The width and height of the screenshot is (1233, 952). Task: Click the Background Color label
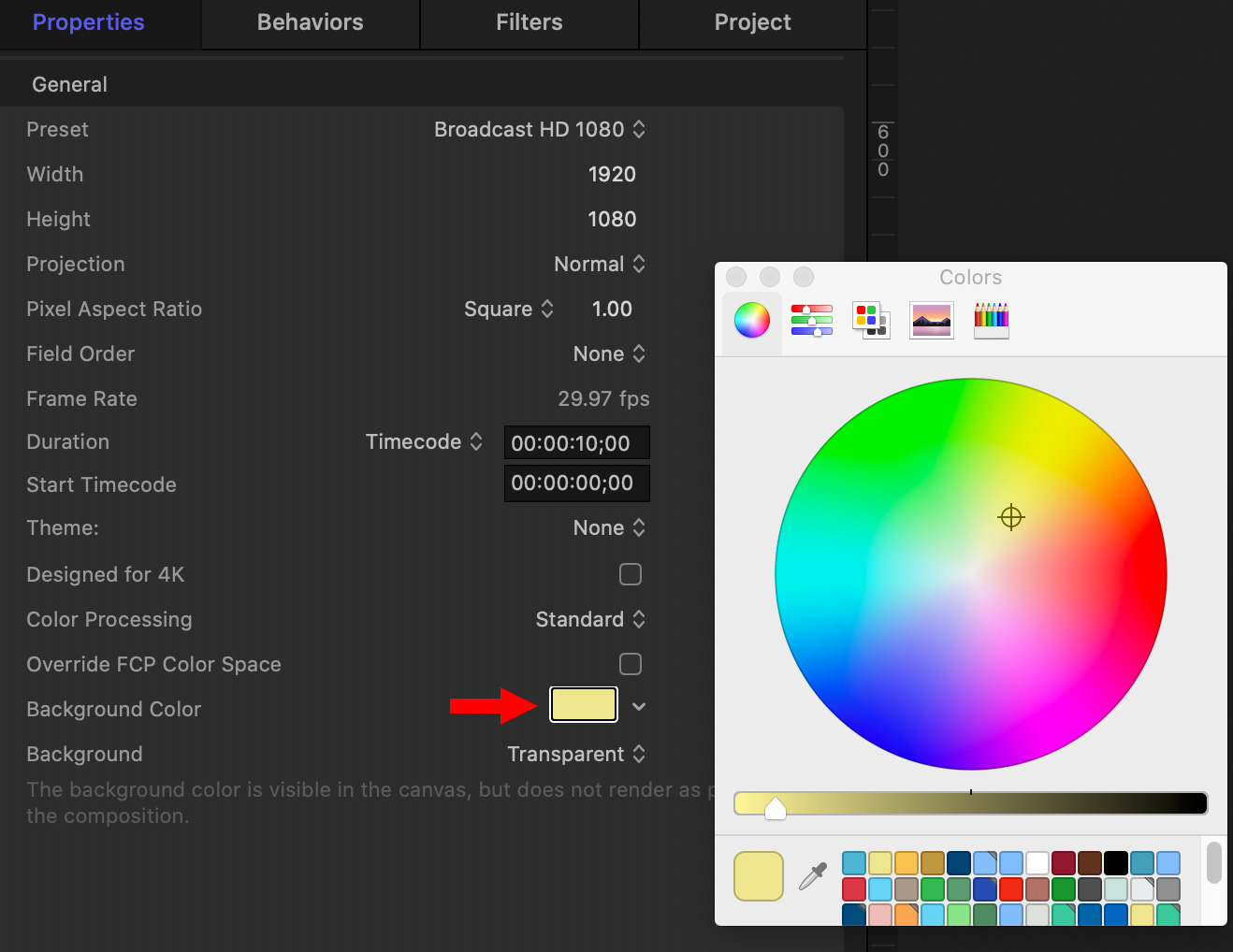(x=114, y=709)
